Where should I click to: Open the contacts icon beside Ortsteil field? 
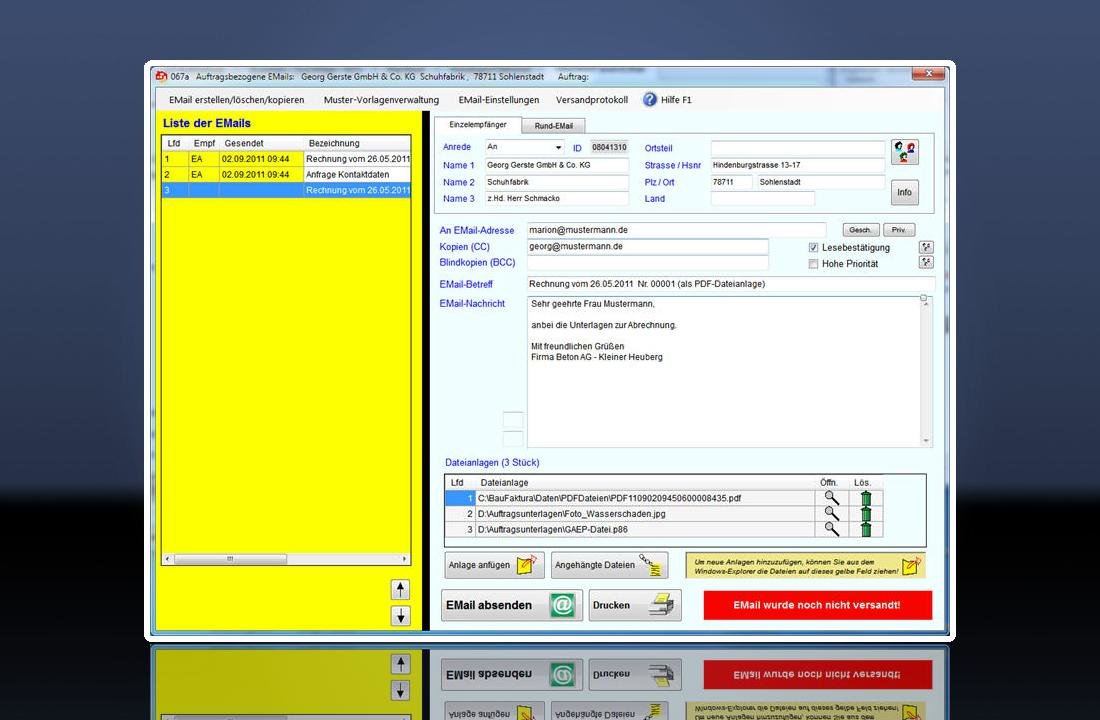[905, 152]
